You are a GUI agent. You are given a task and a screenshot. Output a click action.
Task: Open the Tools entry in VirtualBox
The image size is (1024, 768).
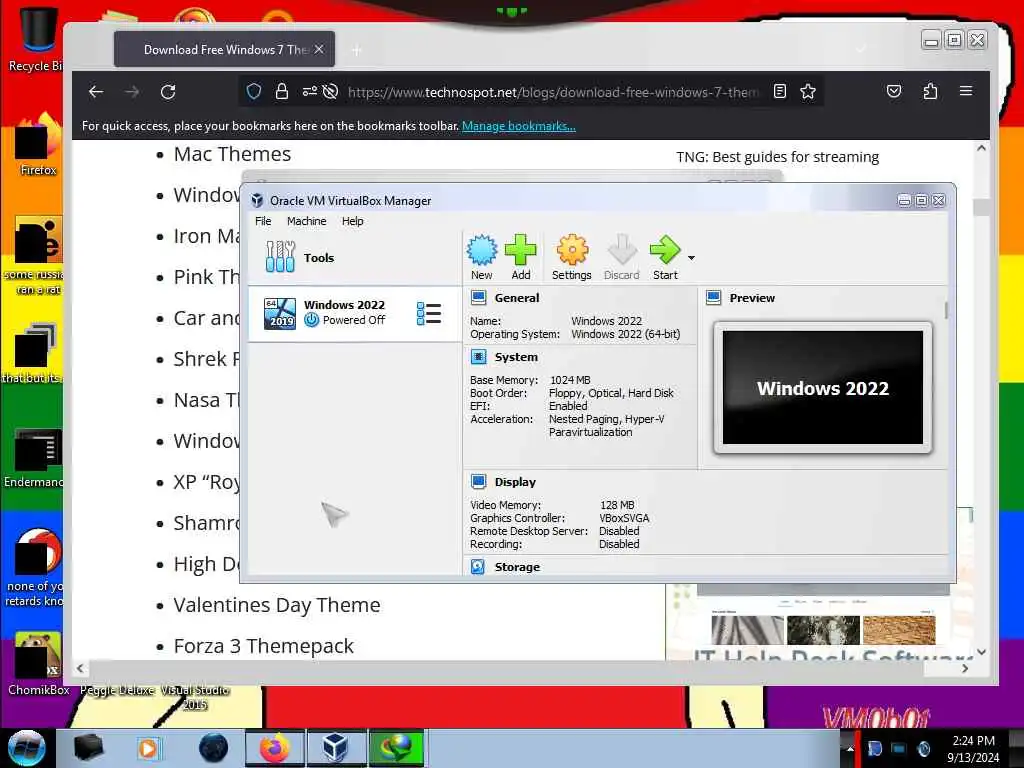point(355,257)
